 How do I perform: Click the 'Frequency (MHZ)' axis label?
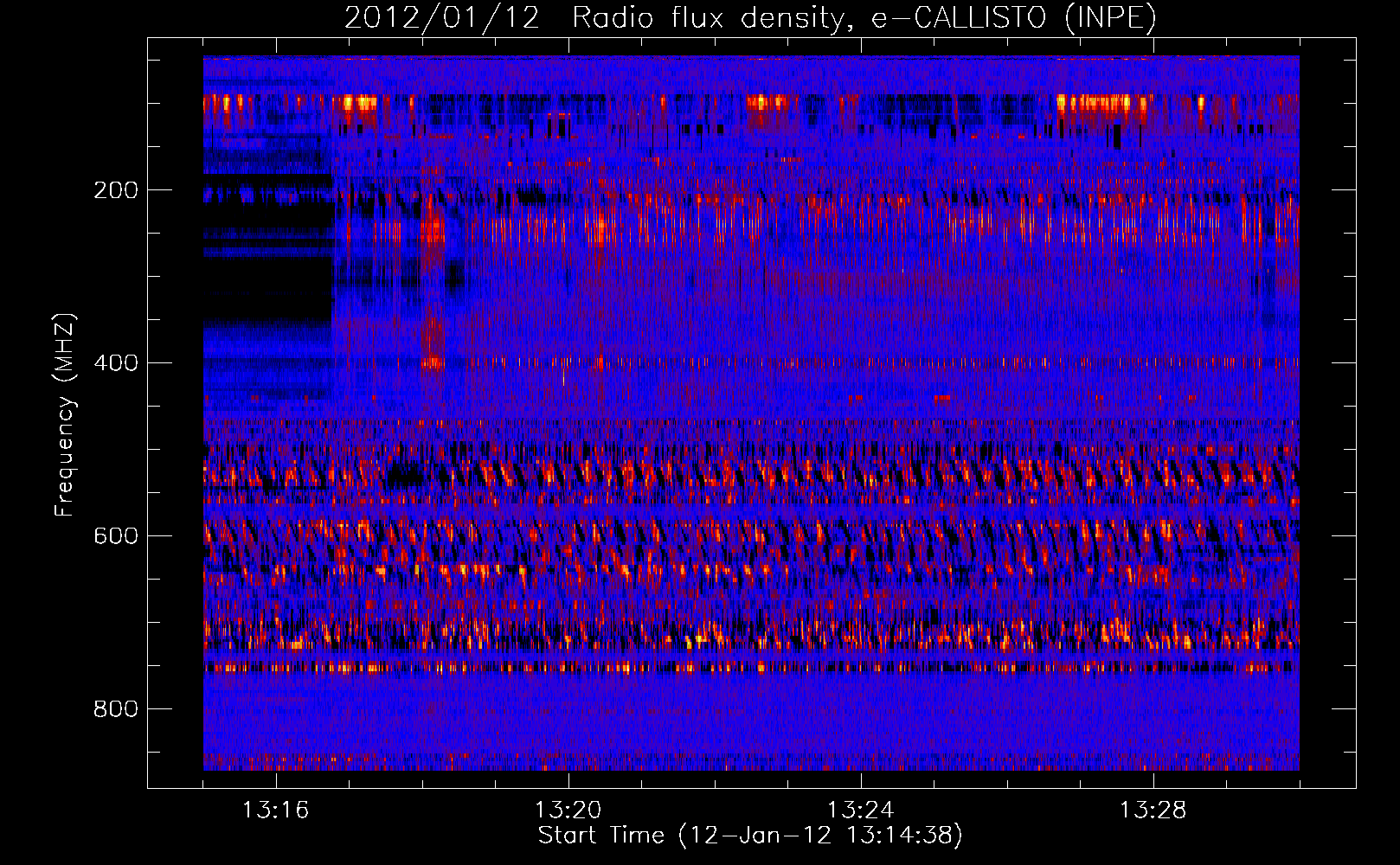pyautogui.click(x=65, y=414)
